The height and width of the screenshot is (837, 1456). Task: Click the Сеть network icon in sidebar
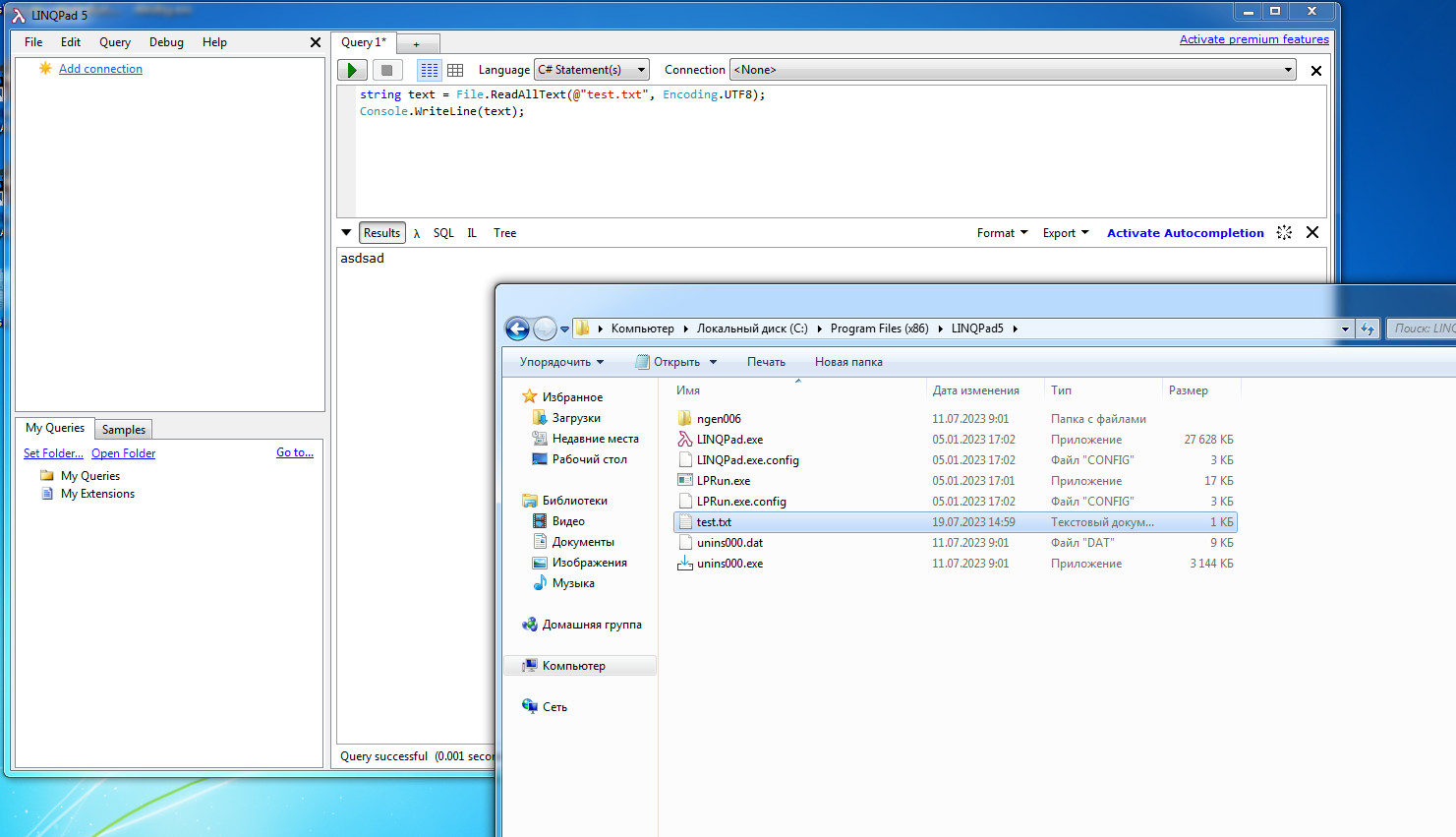pyautogui.click(x=530, y=706)
